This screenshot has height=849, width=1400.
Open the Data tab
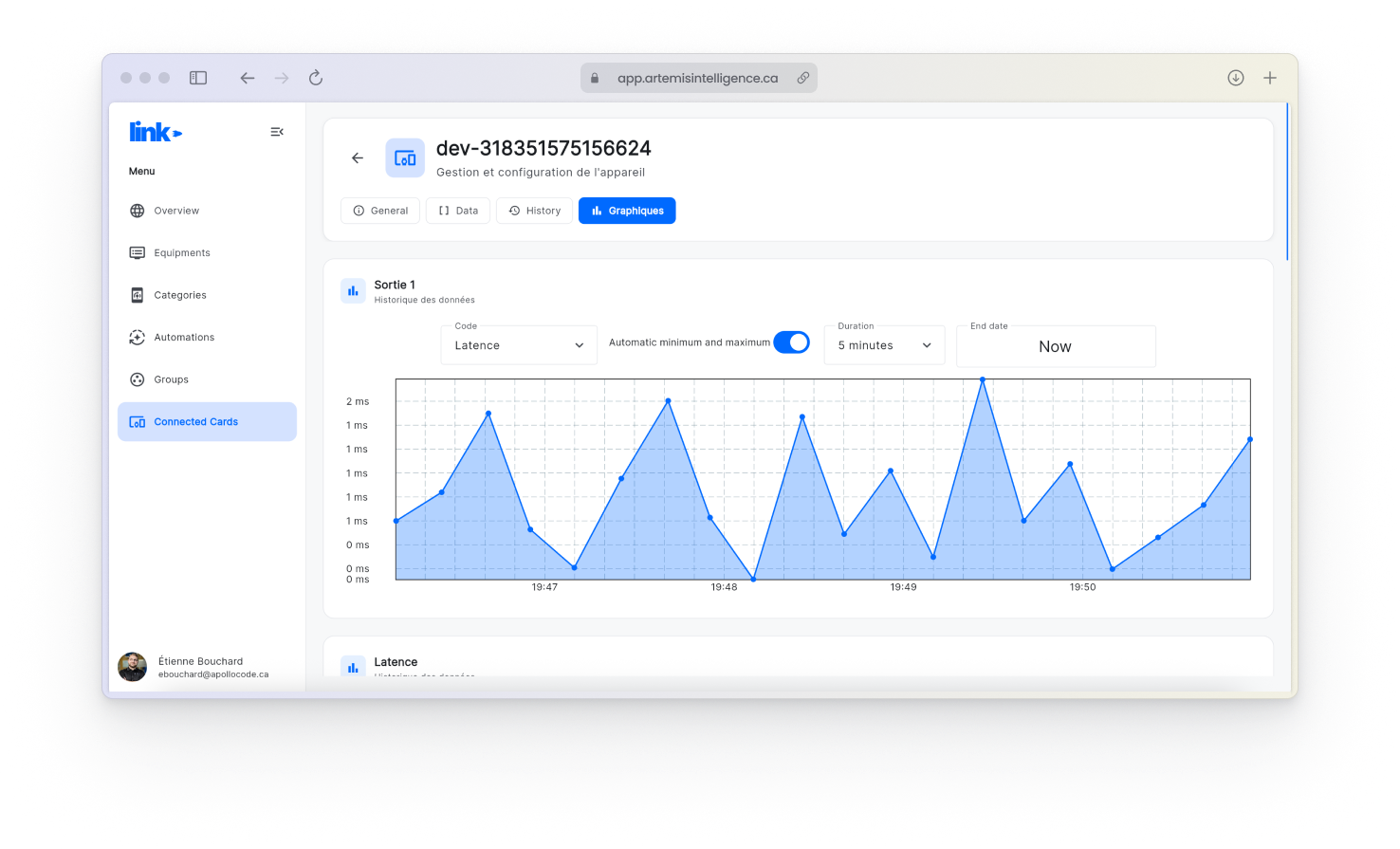458,210
